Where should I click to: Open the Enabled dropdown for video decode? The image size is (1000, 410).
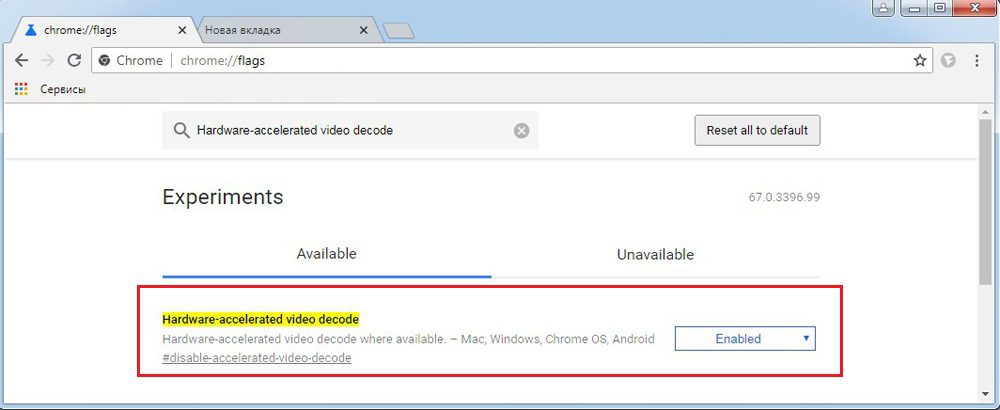coord(745,339)
